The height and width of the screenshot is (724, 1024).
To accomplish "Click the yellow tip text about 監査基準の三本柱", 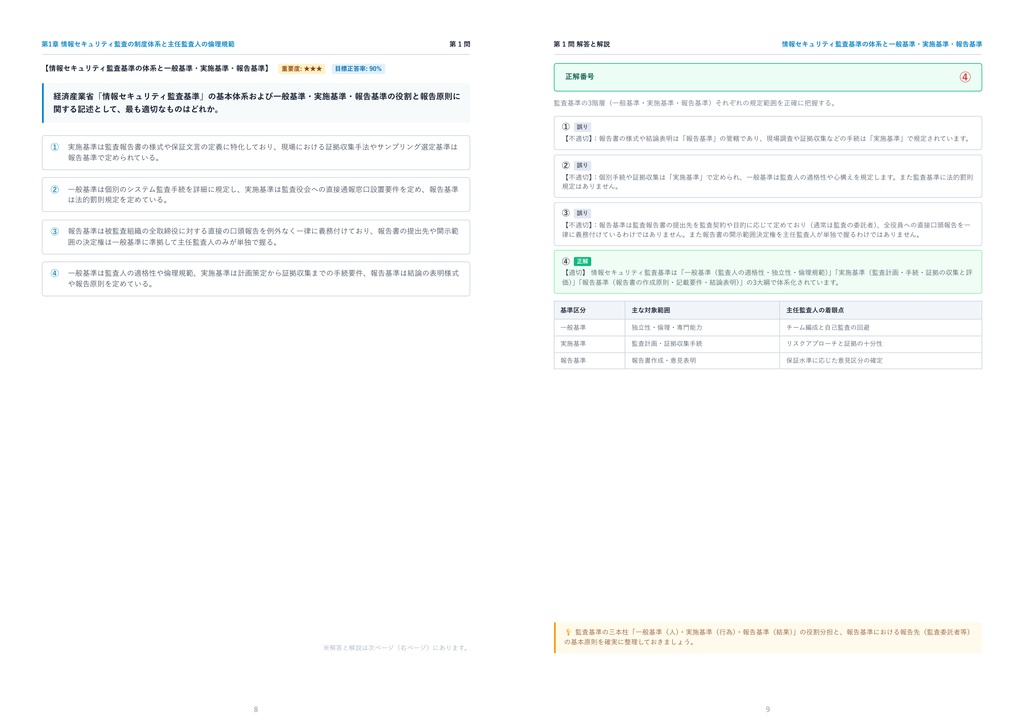I will click(x=768, y=637).
